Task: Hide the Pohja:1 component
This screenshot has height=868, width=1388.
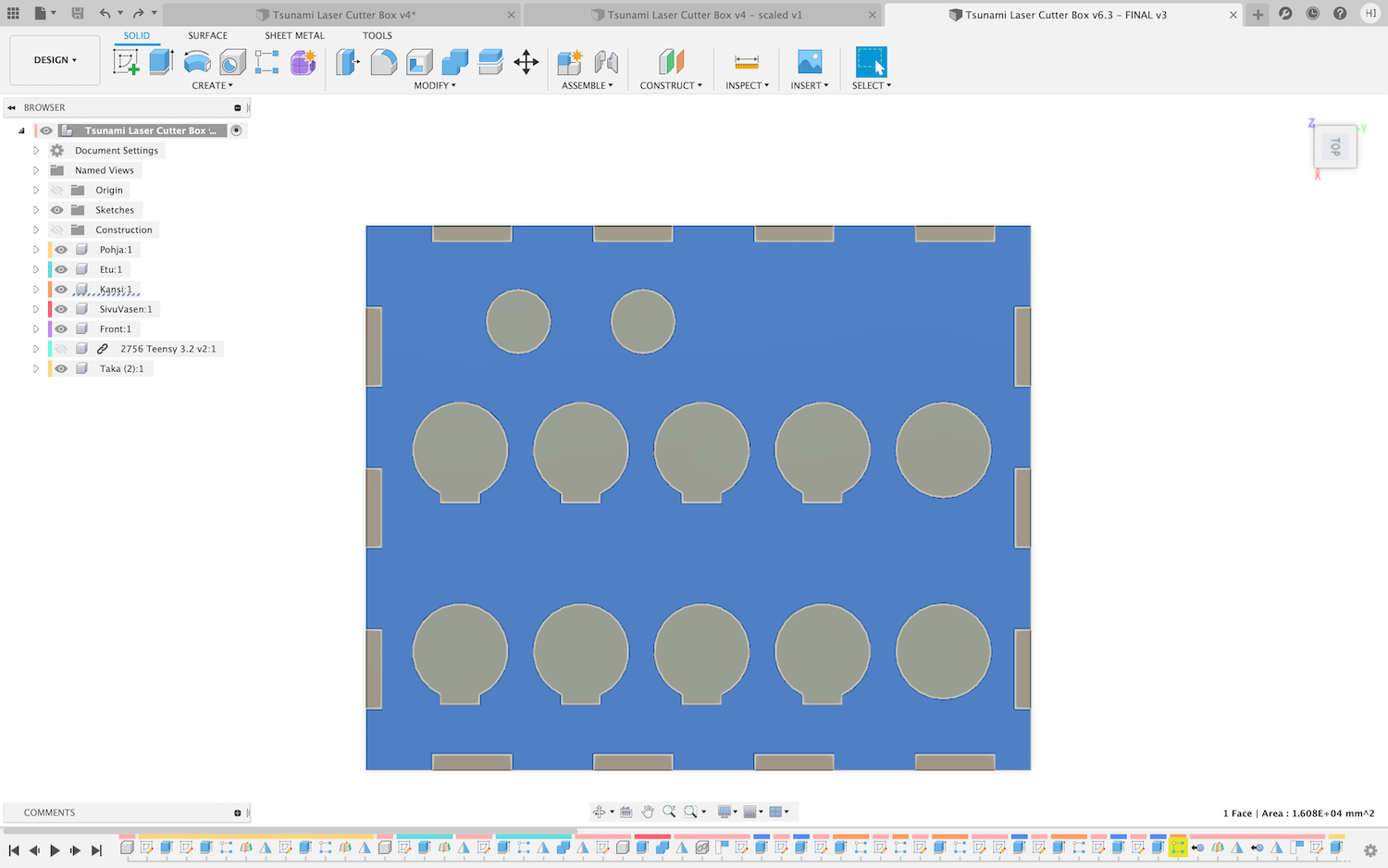Action: pyautogui.click(x=61, y=250)
